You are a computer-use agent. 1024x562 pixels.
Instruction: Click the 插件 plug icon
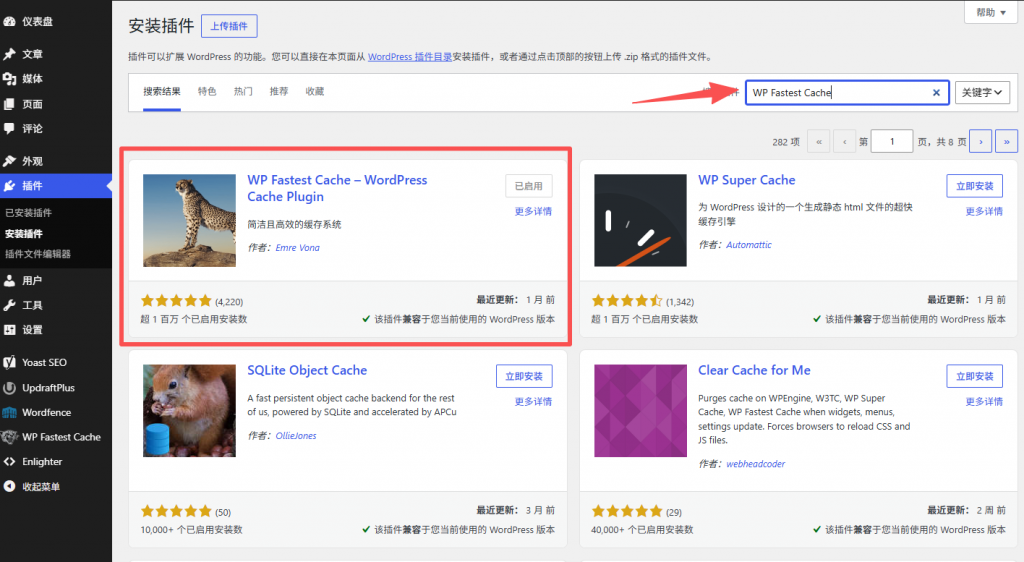tap(9, 186)
